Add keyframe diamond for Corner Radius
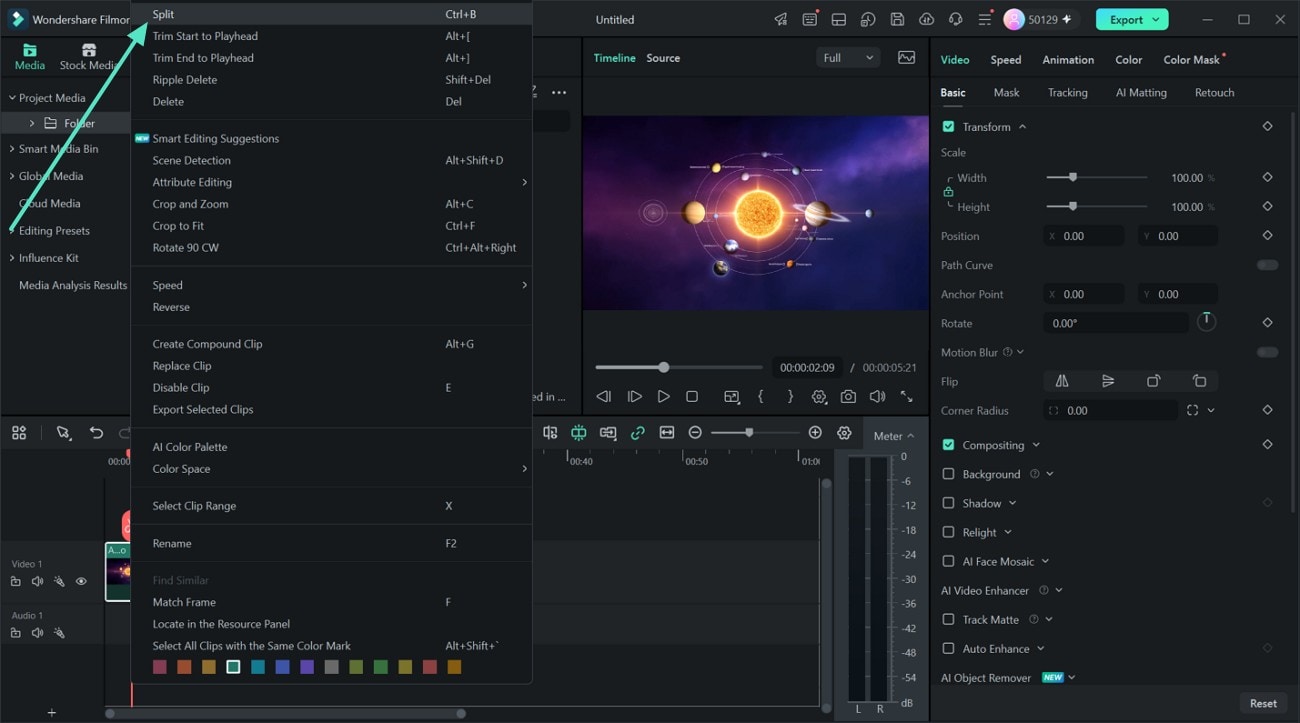Viewport: 1300px width, 723px height. coord(1267,410)
